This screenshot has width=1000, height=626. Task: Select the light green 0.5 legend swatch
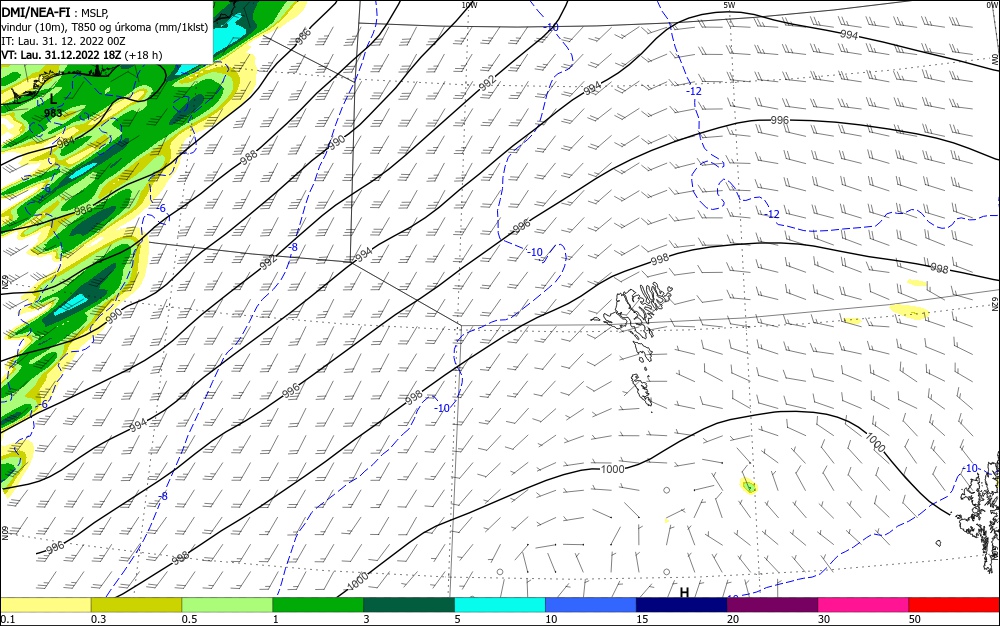coord(227,606)
